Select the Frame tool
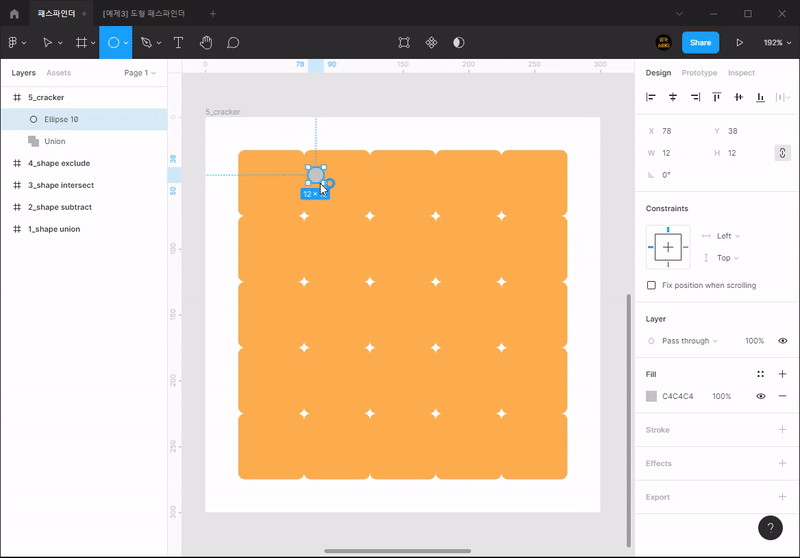 click(x=81, y=43)
